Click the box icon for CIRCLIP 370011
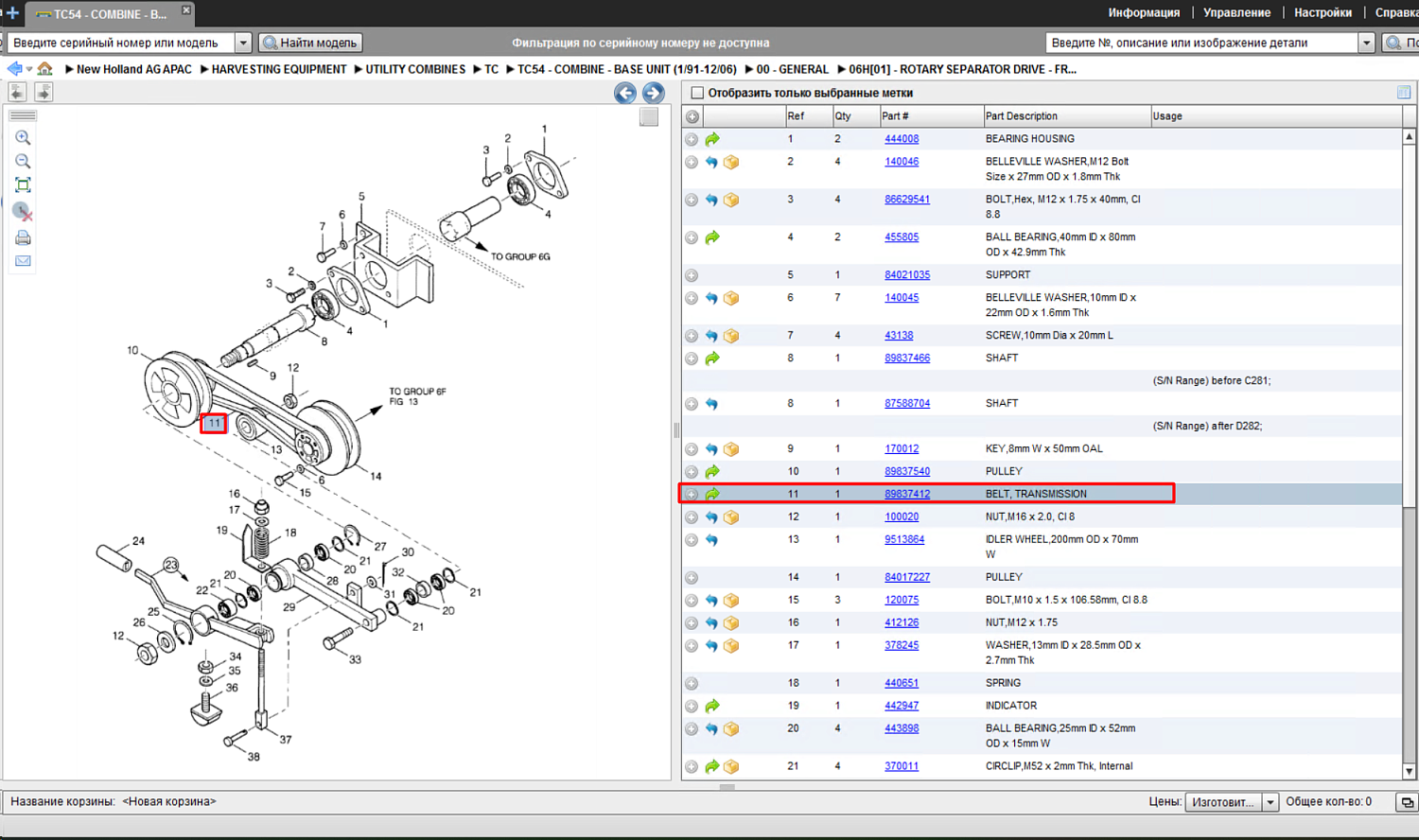Image resolution: width=1419 pixels, height=840 pixels. tap(731, 767)
